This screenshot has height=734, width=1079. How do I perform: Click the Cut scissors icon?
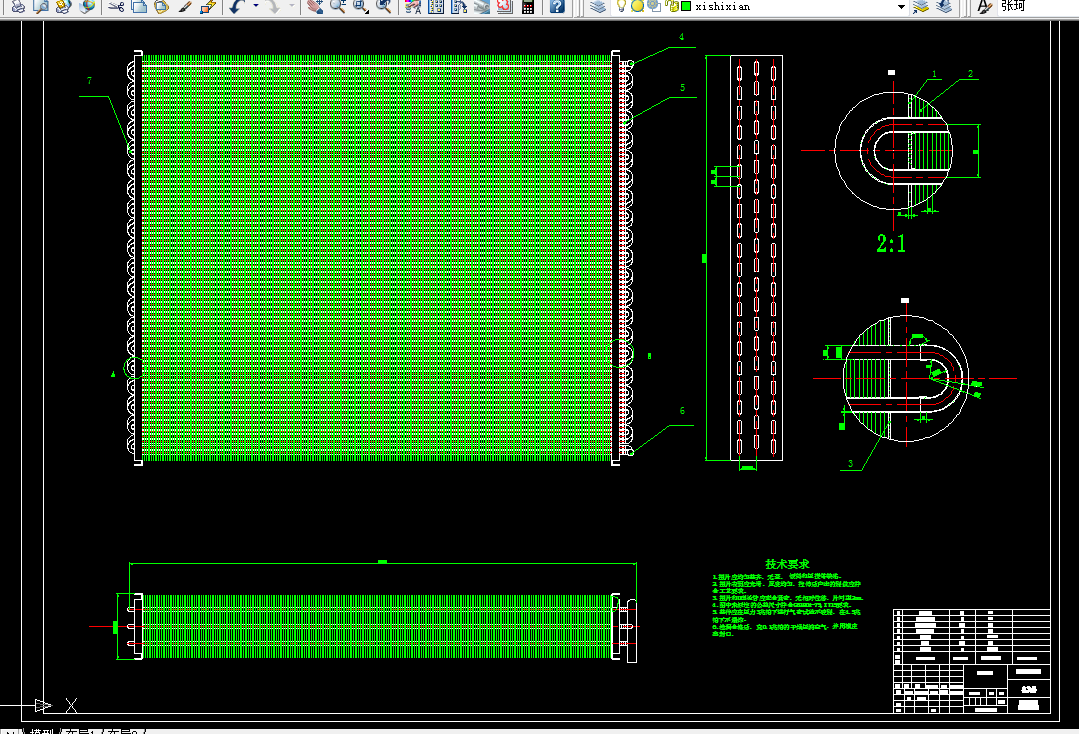(x=116, y=6)
